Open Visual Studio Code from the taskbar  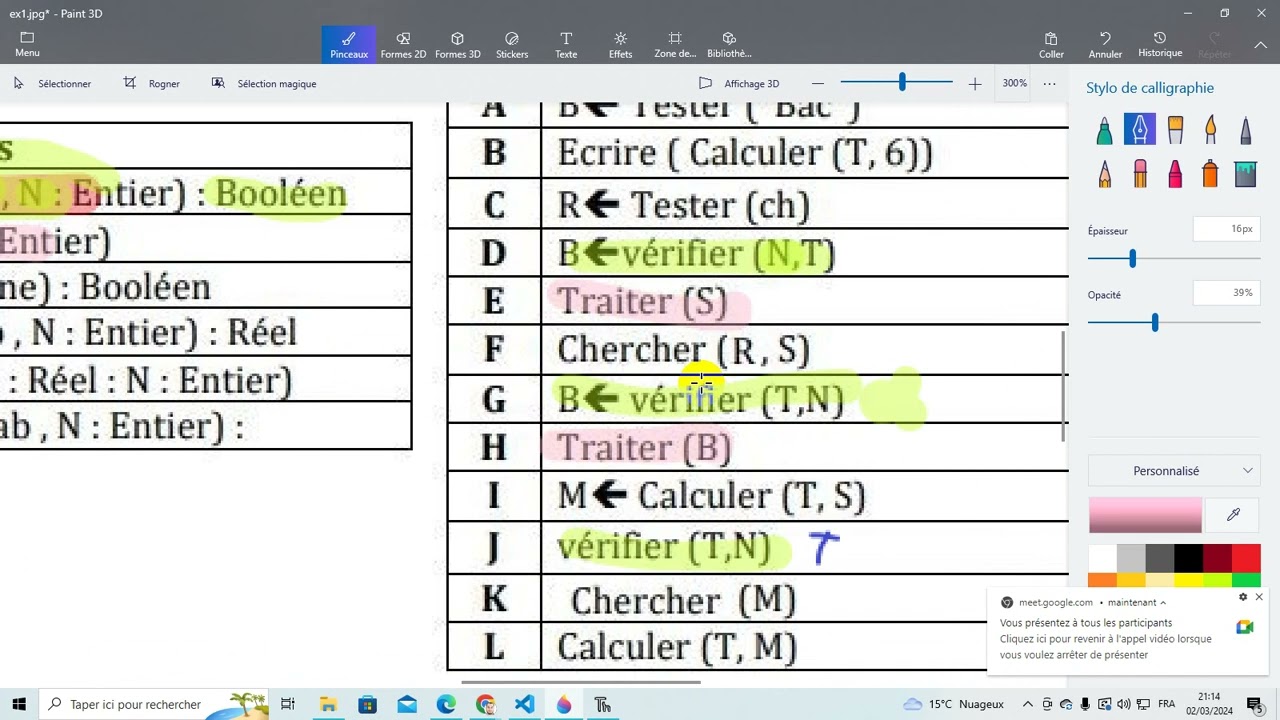(525, 704)
